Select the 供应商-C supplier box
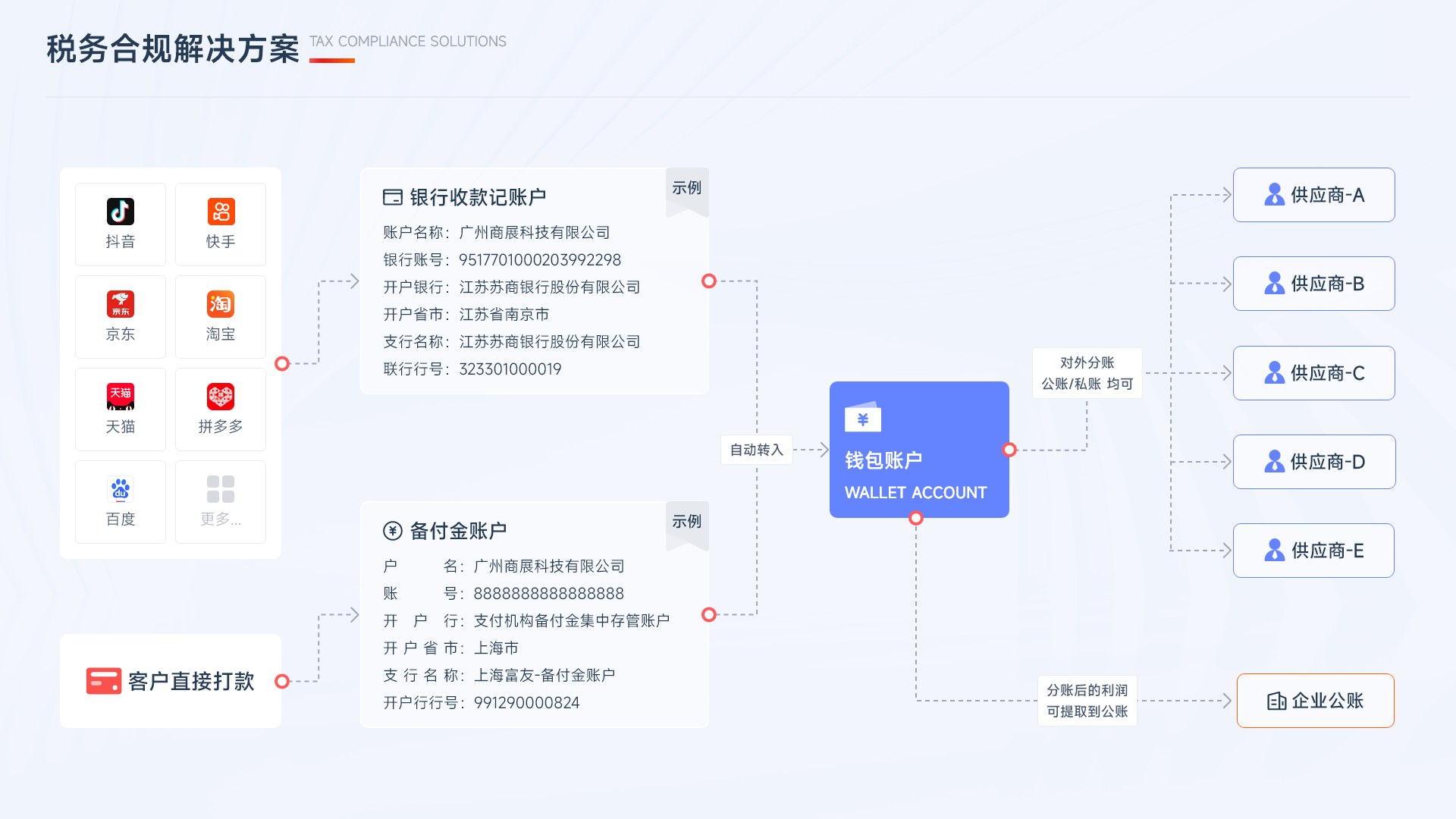Screen dimensions: 1456x819 pos(1313,373)
